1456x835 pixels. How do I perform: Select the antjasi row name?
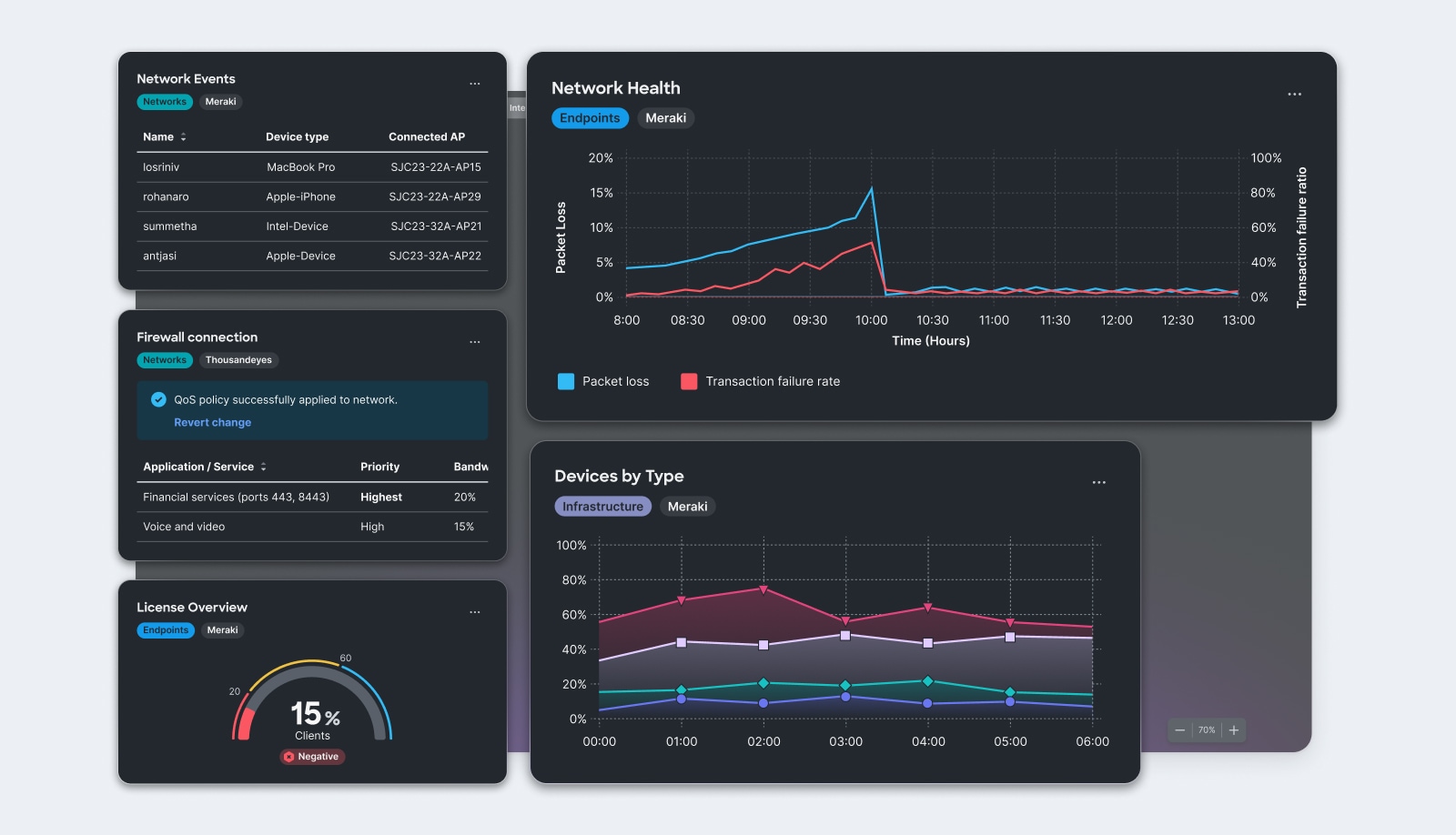point(159,257)
